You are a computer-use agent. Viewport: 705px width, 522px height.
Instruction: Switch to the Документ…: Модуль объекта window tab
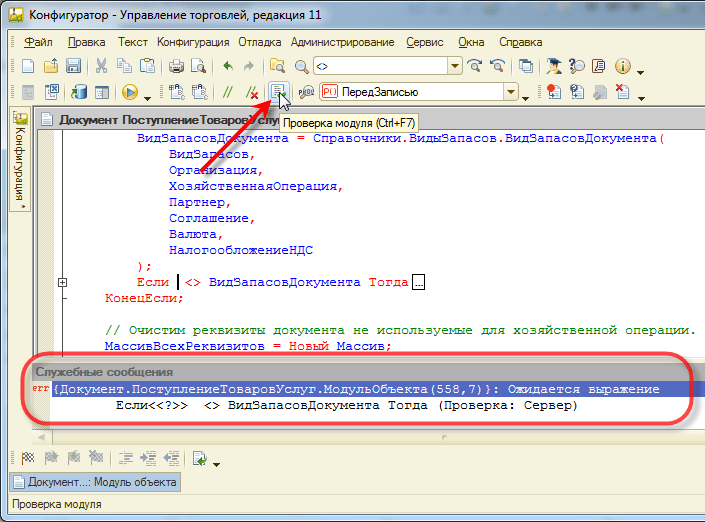(95, 482)
